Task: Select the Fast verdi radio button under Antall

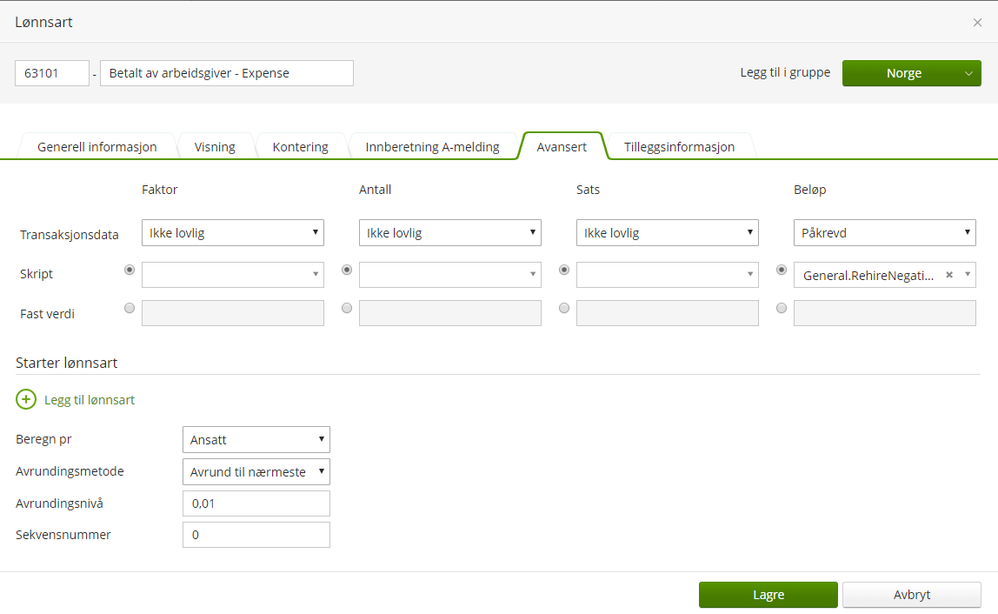Action: 347,309
